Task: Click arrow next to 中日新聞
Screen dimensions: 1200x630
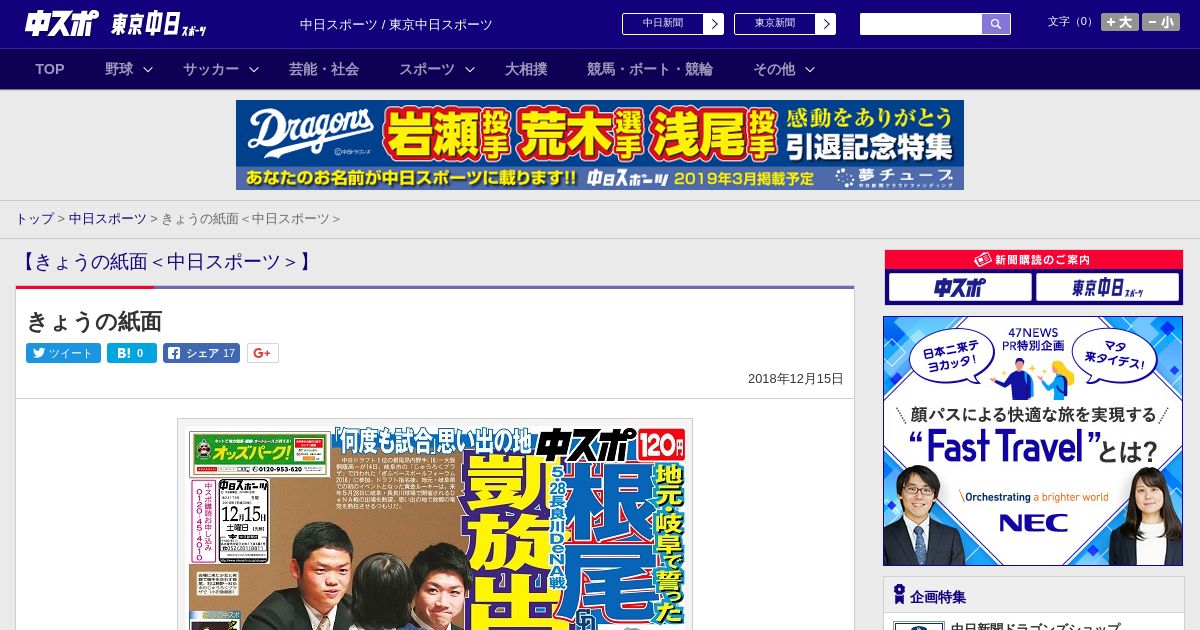Action: tap(714, 24)
